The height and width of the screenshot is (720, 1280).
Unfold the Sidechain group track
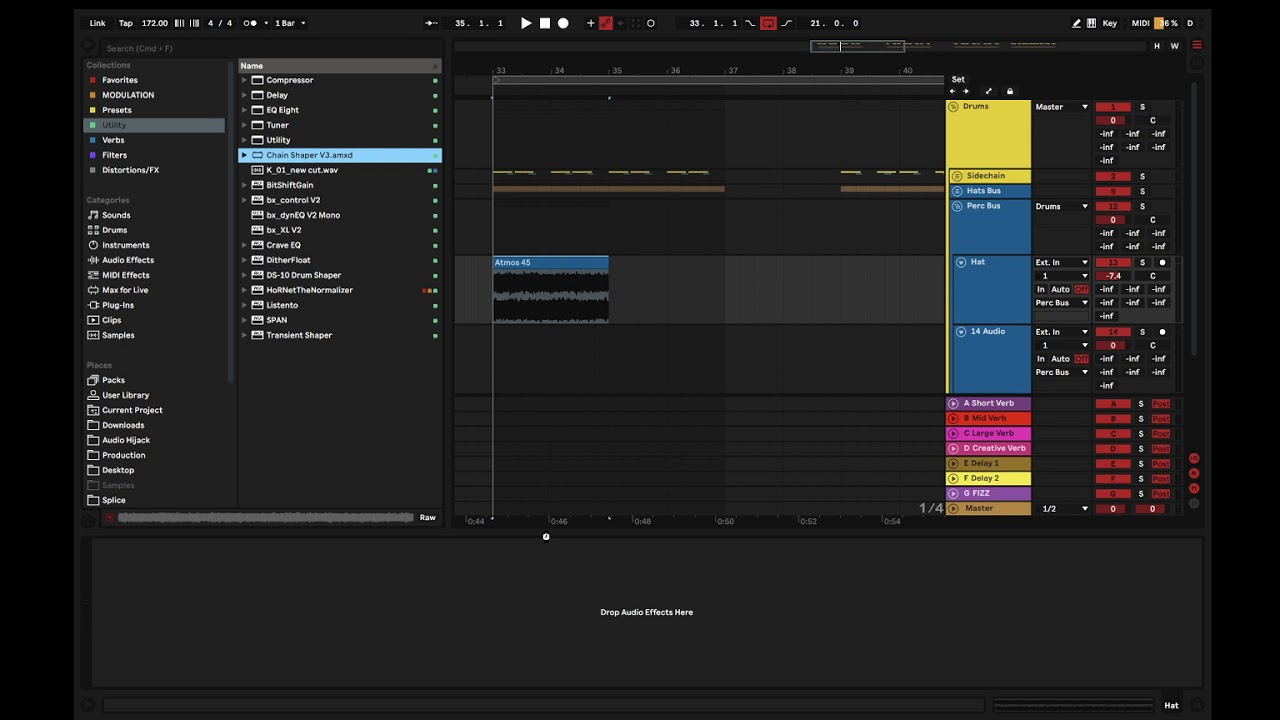956,176
